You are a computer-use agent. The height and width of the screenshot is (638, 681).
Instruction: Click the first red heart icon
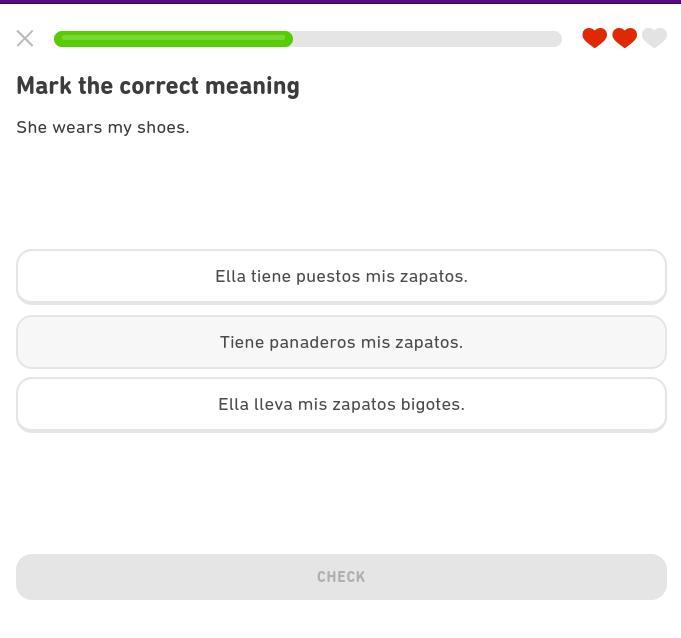pos(594,38)
